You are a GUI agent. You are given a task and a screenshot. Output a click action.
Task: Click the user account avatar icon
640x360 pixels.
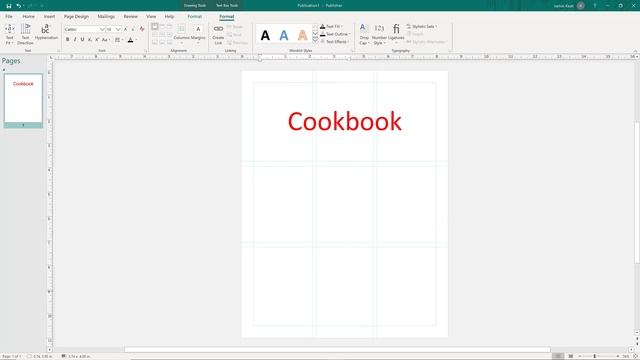click(x=581, y=6)
